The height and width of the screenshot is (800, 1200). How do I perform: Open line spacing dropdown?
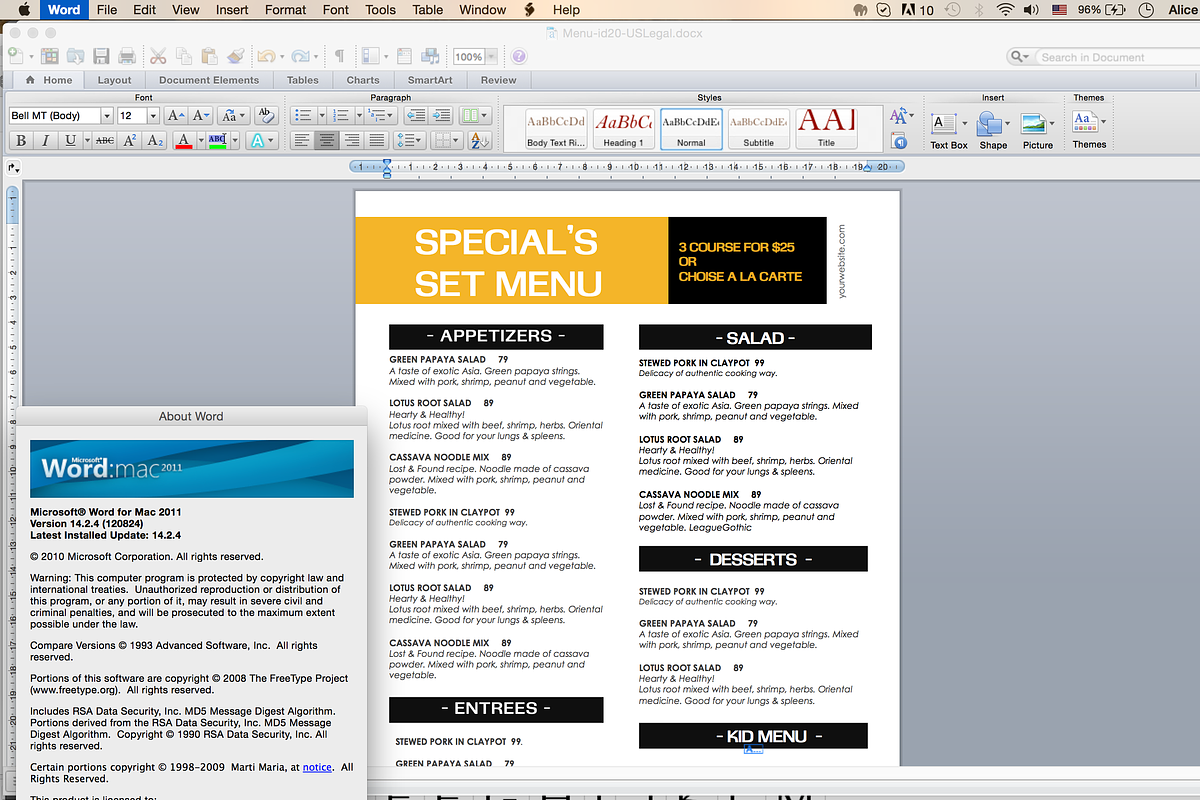411,141
